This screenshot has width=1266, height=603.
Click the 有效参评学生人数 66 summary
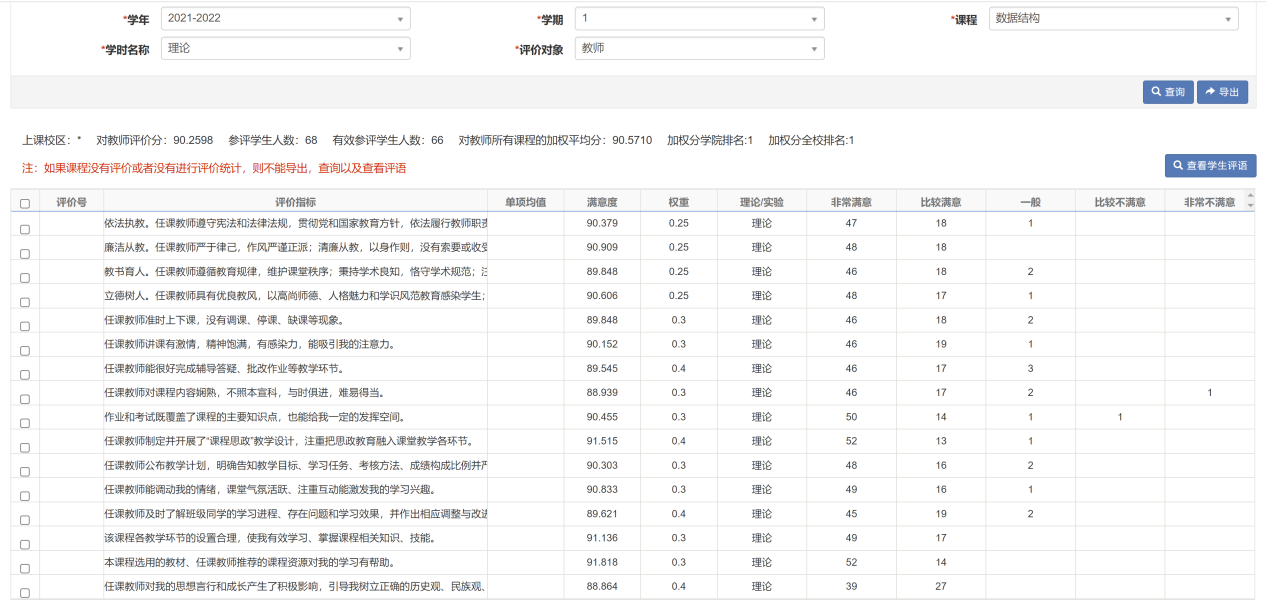click(388, 140)
